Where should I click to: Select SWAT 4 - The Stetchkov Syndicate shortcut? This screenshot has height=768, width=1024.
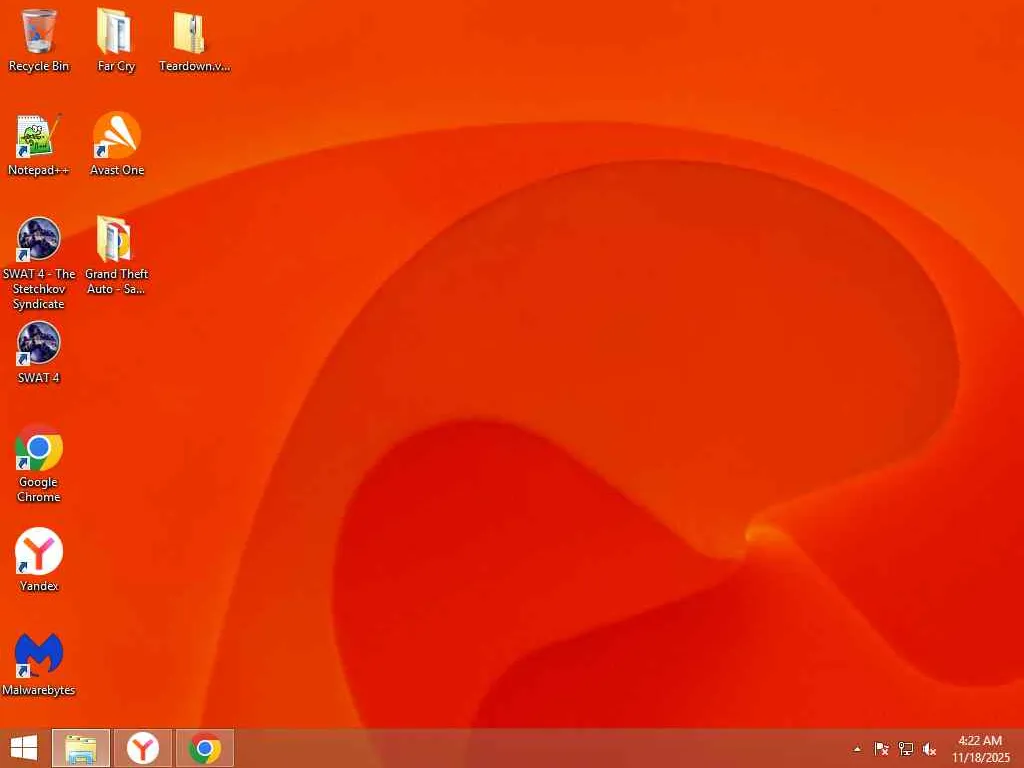[x=39, y=239]
